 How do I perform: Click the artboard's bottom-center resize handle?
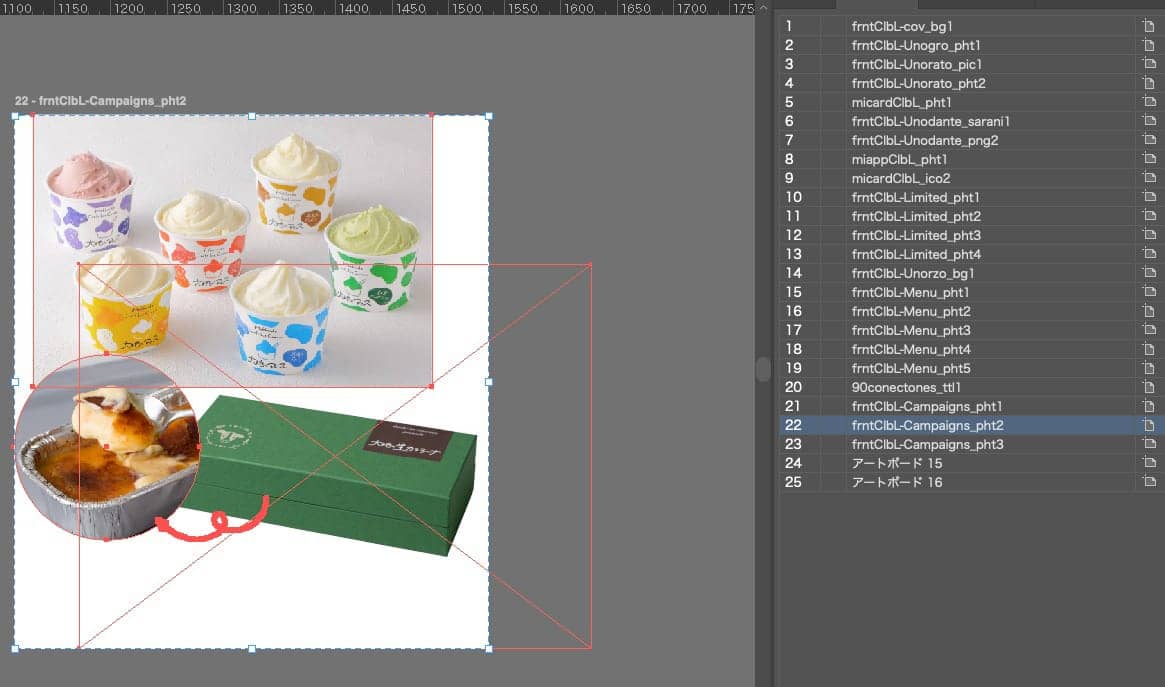[252, 648]
